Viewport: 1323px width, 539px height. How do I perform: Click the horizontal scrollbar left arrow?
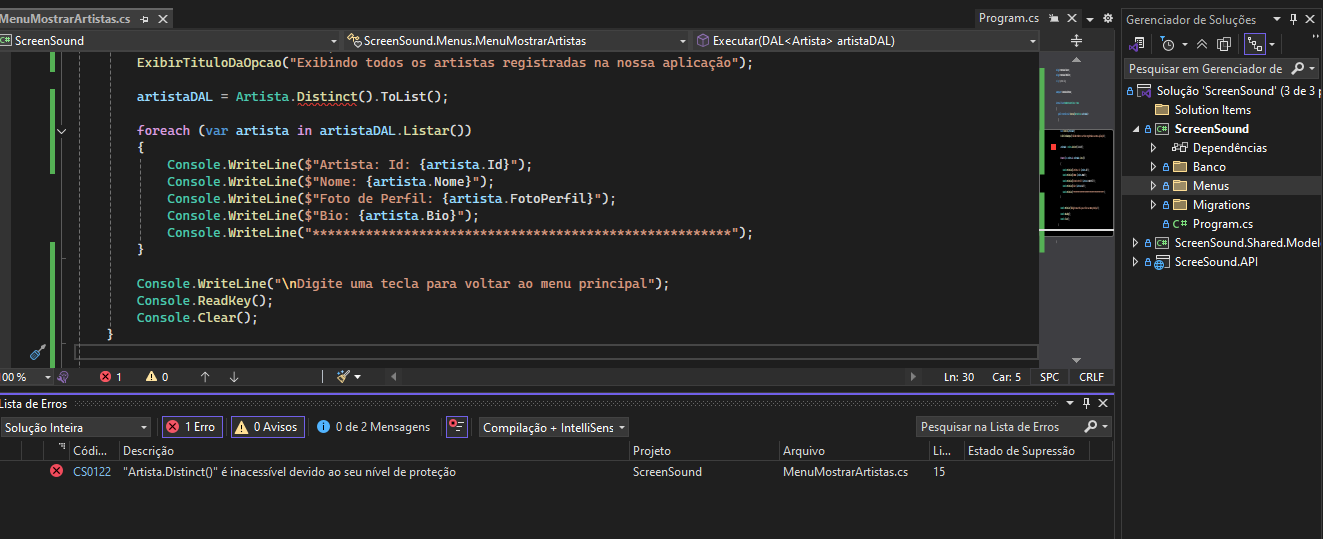394,377
